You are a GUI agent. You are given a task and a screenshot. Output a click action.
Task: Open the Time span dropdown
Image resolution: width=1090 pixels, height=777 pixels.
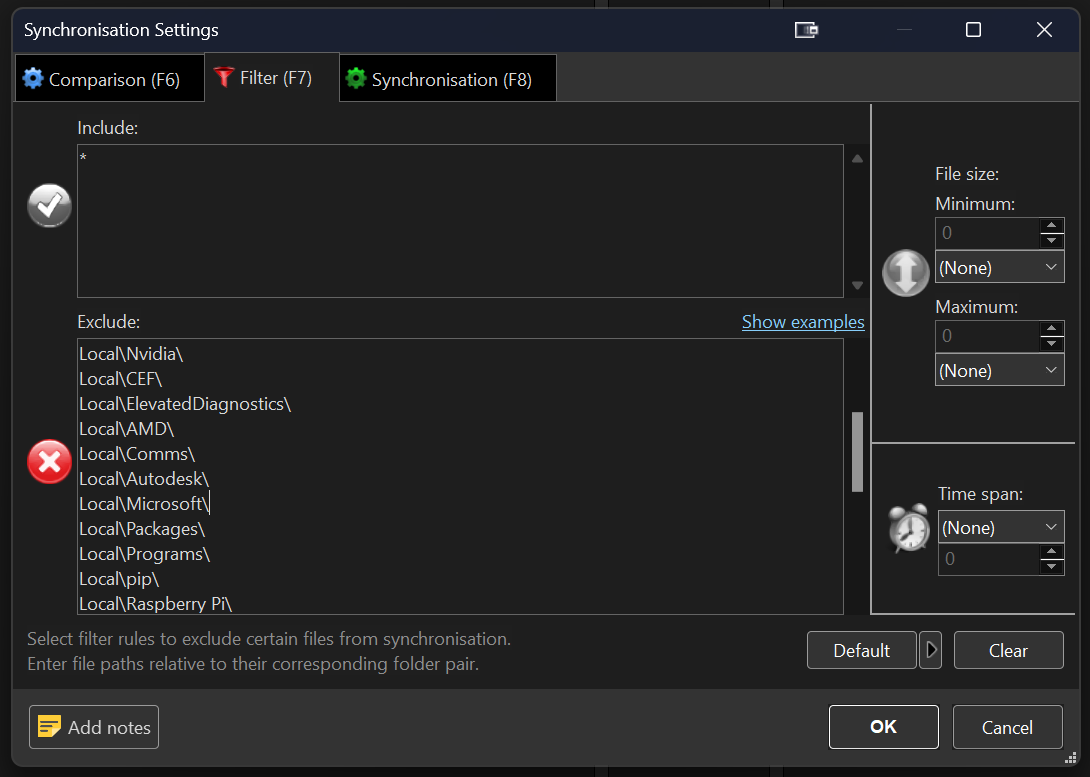click(x=1000, y=527)
